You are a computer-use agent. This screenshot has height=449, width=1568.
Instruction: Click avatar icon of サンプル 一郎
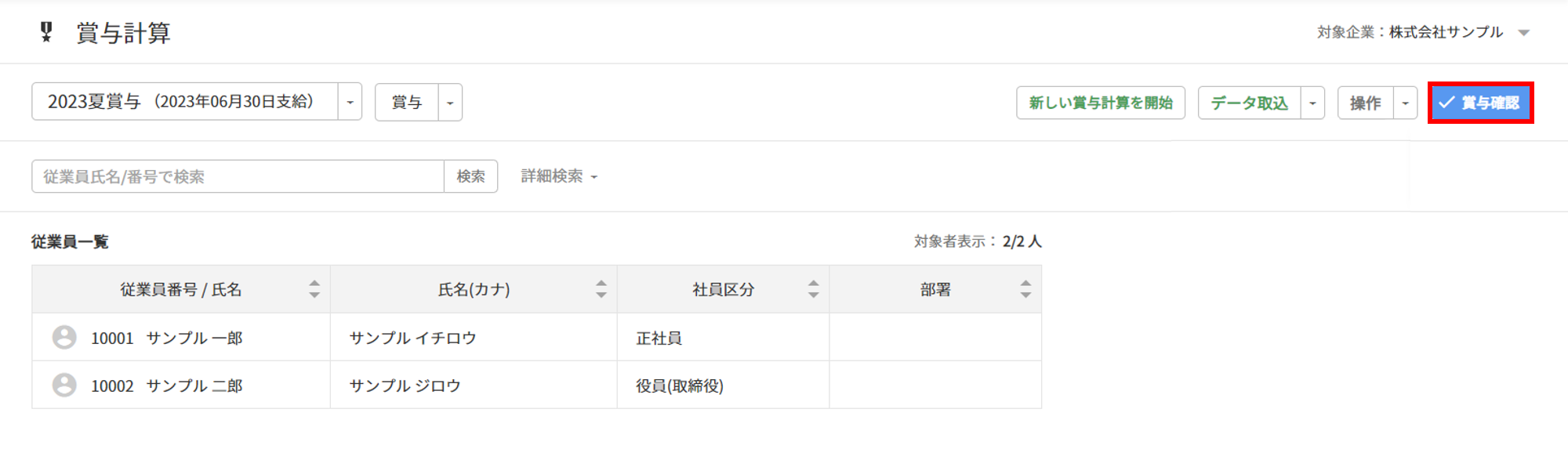(64, 337)
